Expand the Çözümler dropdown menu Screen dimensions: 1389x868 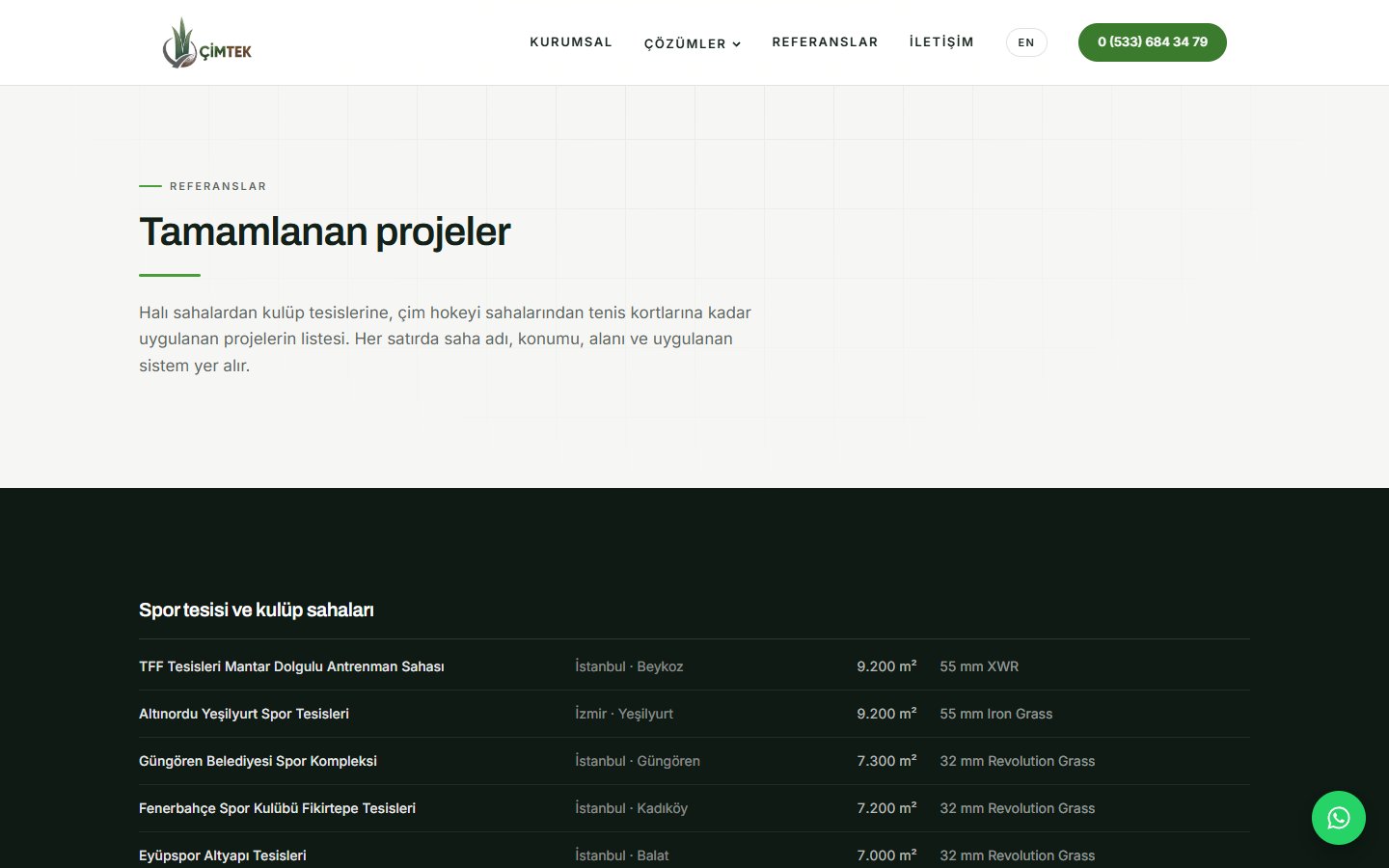click(693, 43)
